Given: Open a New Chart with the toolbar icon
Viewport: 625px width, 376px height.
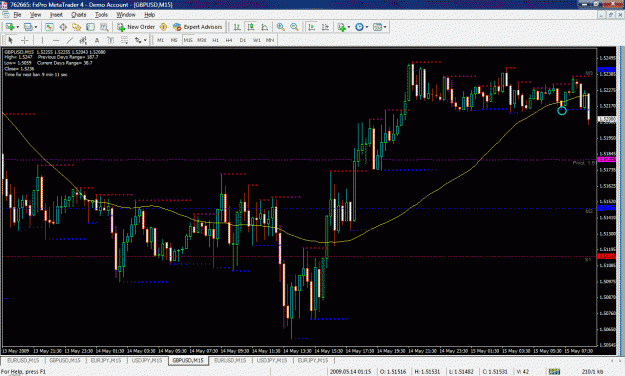Looking at the screenshot, I should (x=10, y=27).
